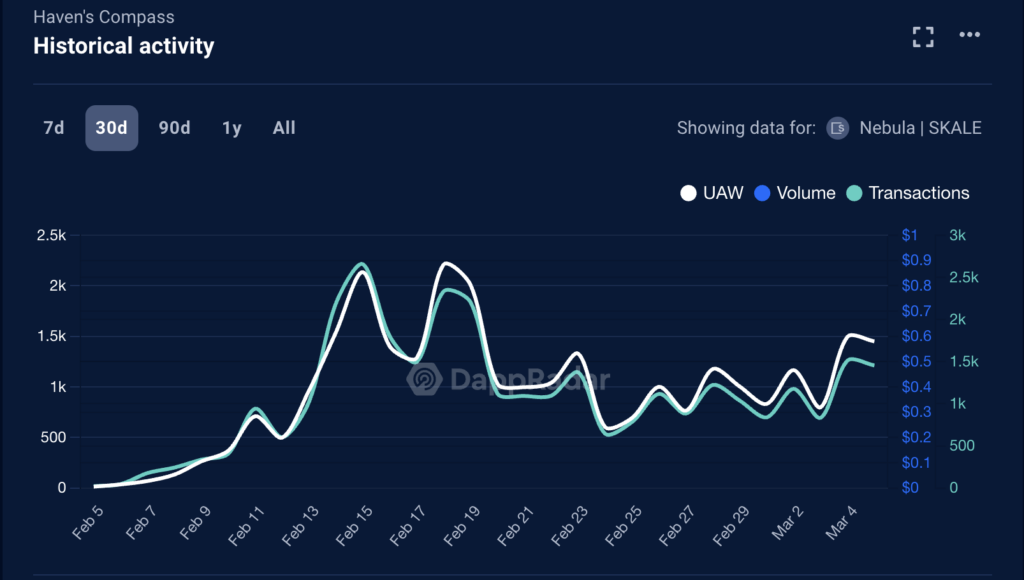Screen dimensions: 1024x580
Task: Open fullscreen chart view icon
Action: (x=923, y=37)
